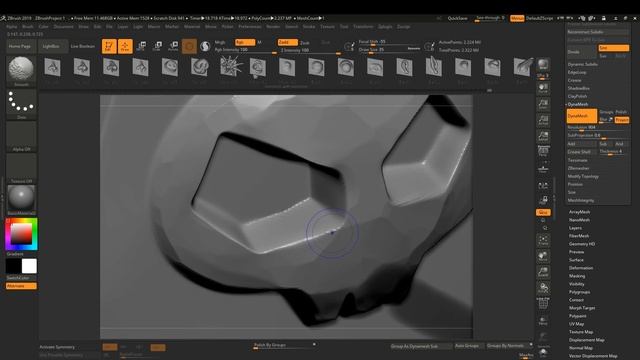Expand the EdgeLoop section
Viewport: 640px width, 360px height.
coord(577,72)
